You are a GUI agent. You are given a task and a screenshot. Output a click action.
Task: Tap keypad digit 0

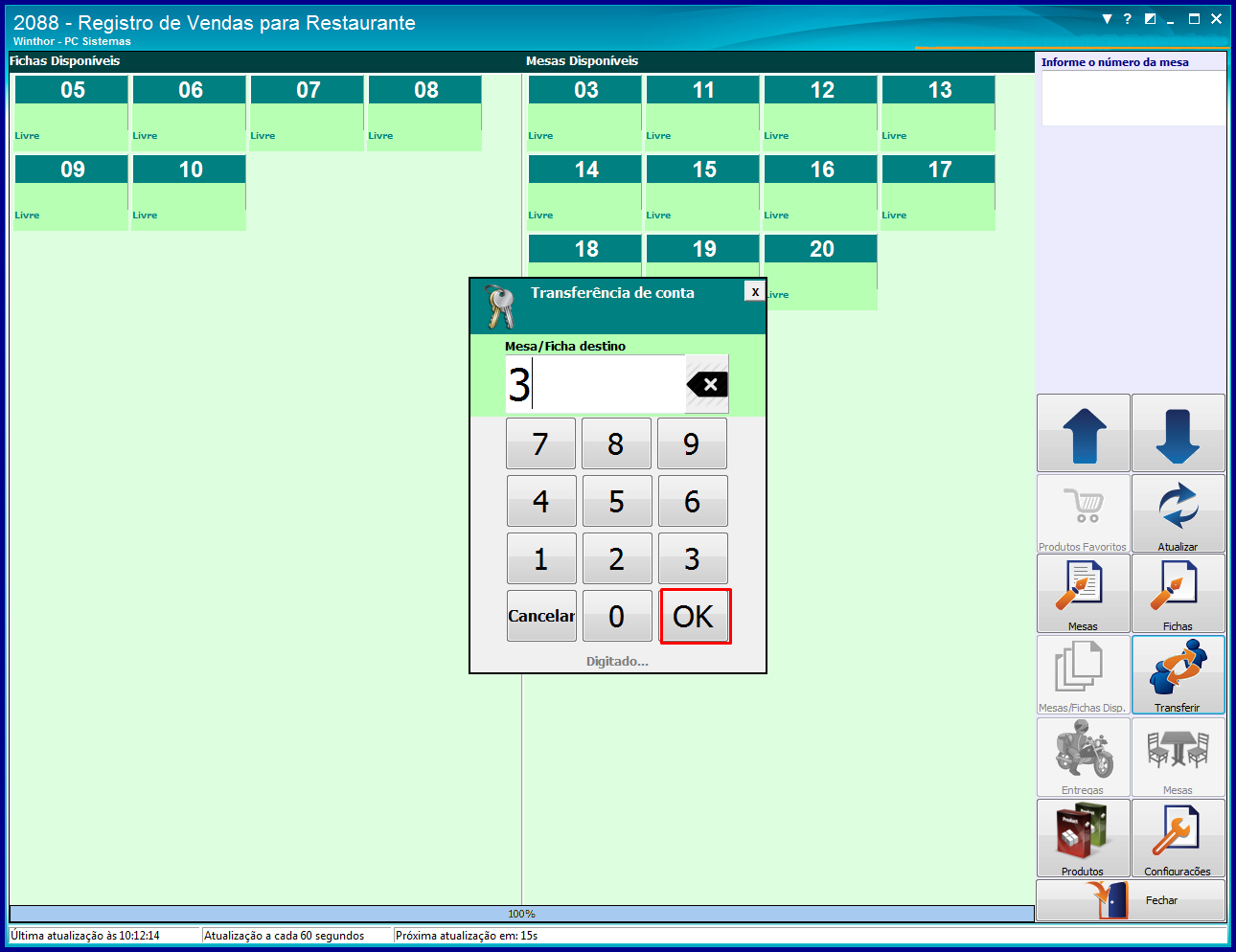point(616,616)
